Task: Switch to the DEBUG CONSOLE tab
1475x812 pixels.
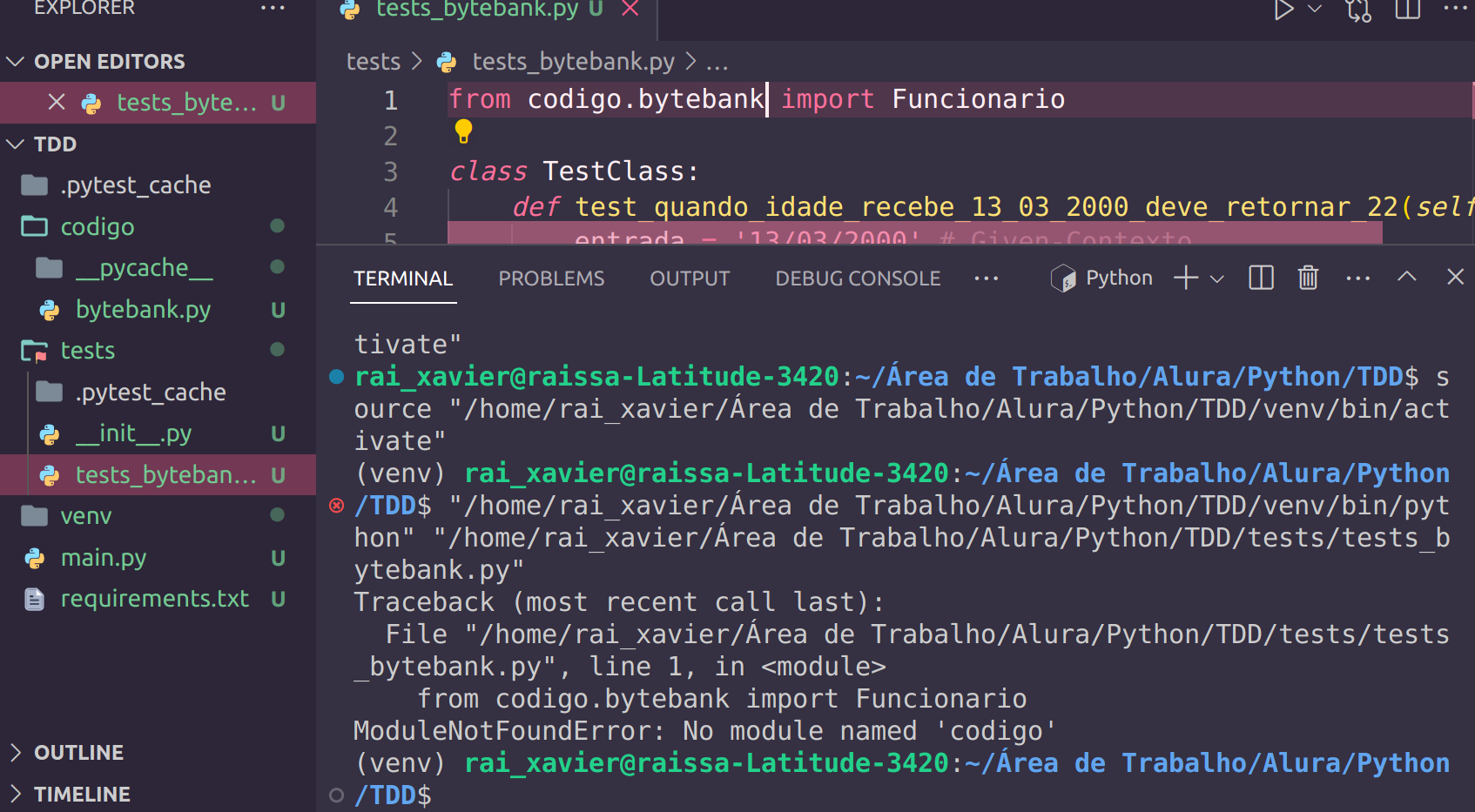Action: pyautogui.click(x=858, y=278)
